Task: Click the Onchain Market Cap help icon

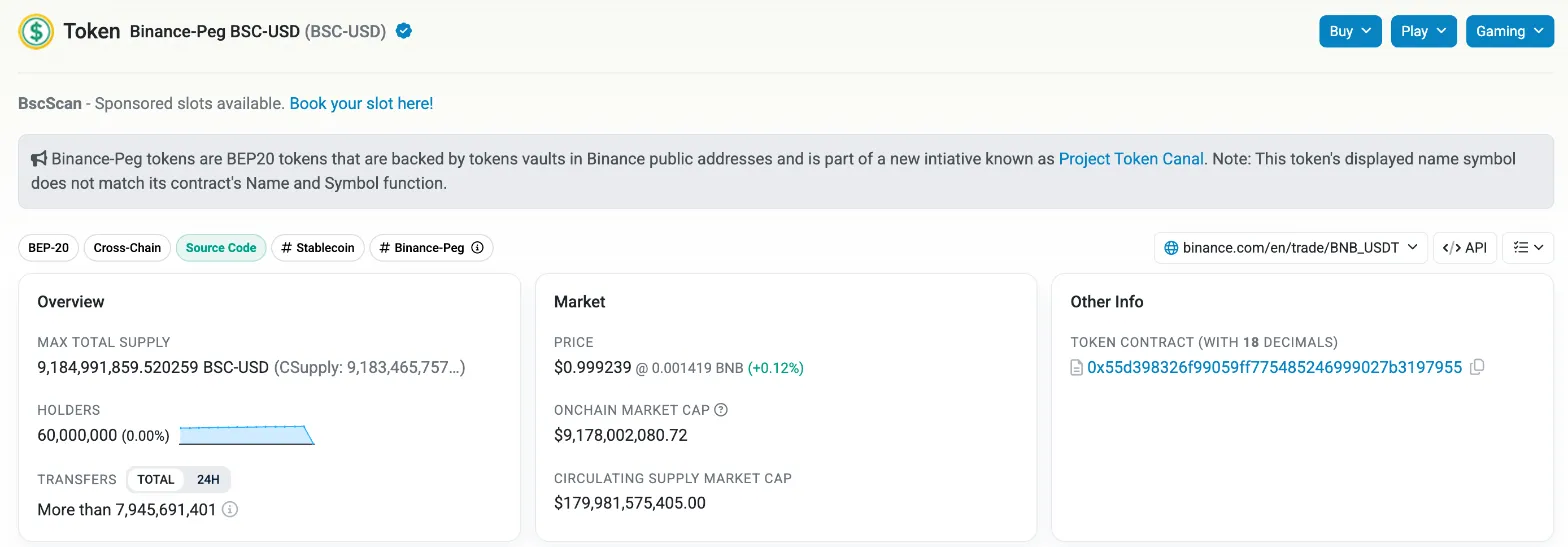Action: pyautogui.click(x=721, y=410)
